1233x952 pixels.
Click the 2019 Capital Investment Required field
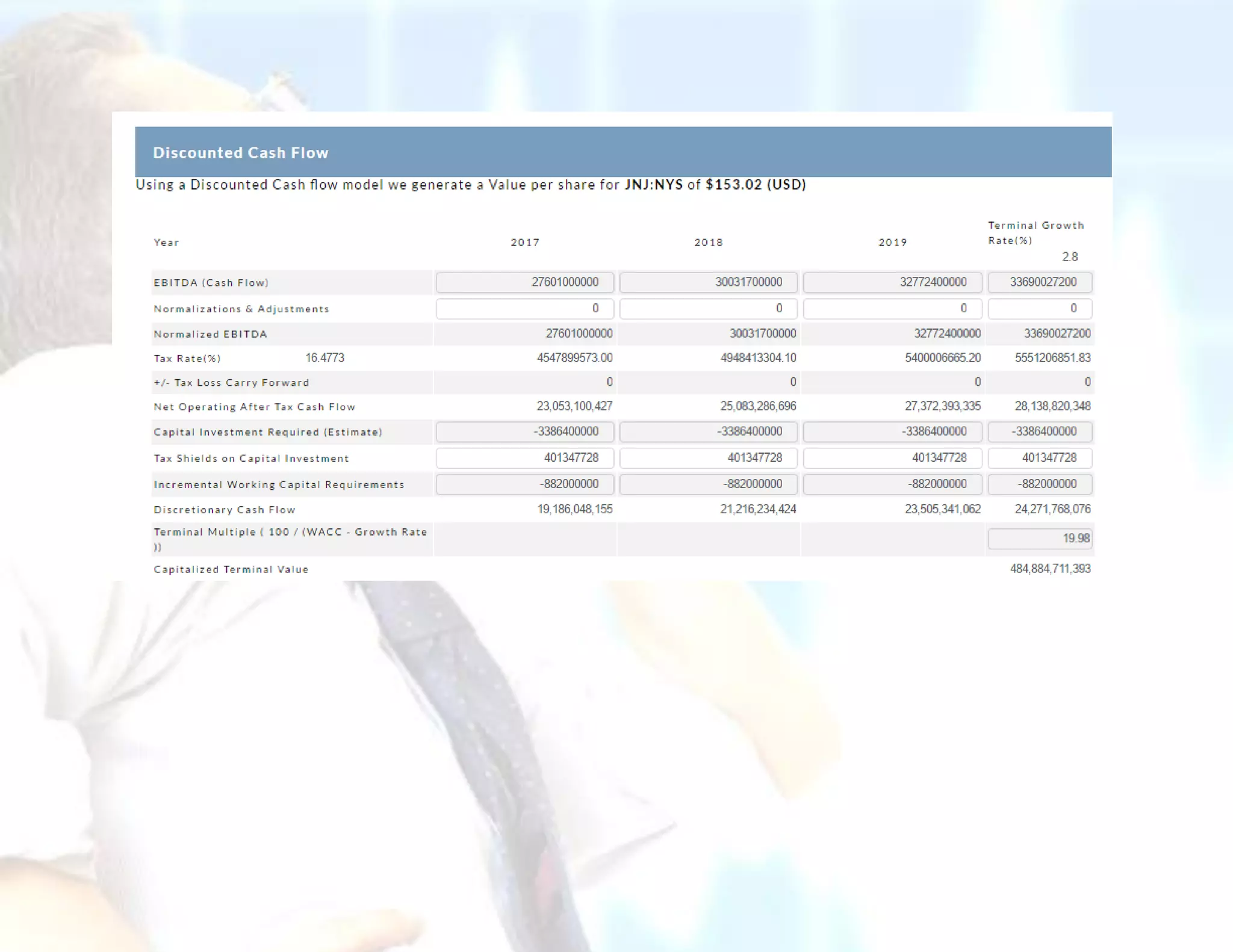click(892, 431)
